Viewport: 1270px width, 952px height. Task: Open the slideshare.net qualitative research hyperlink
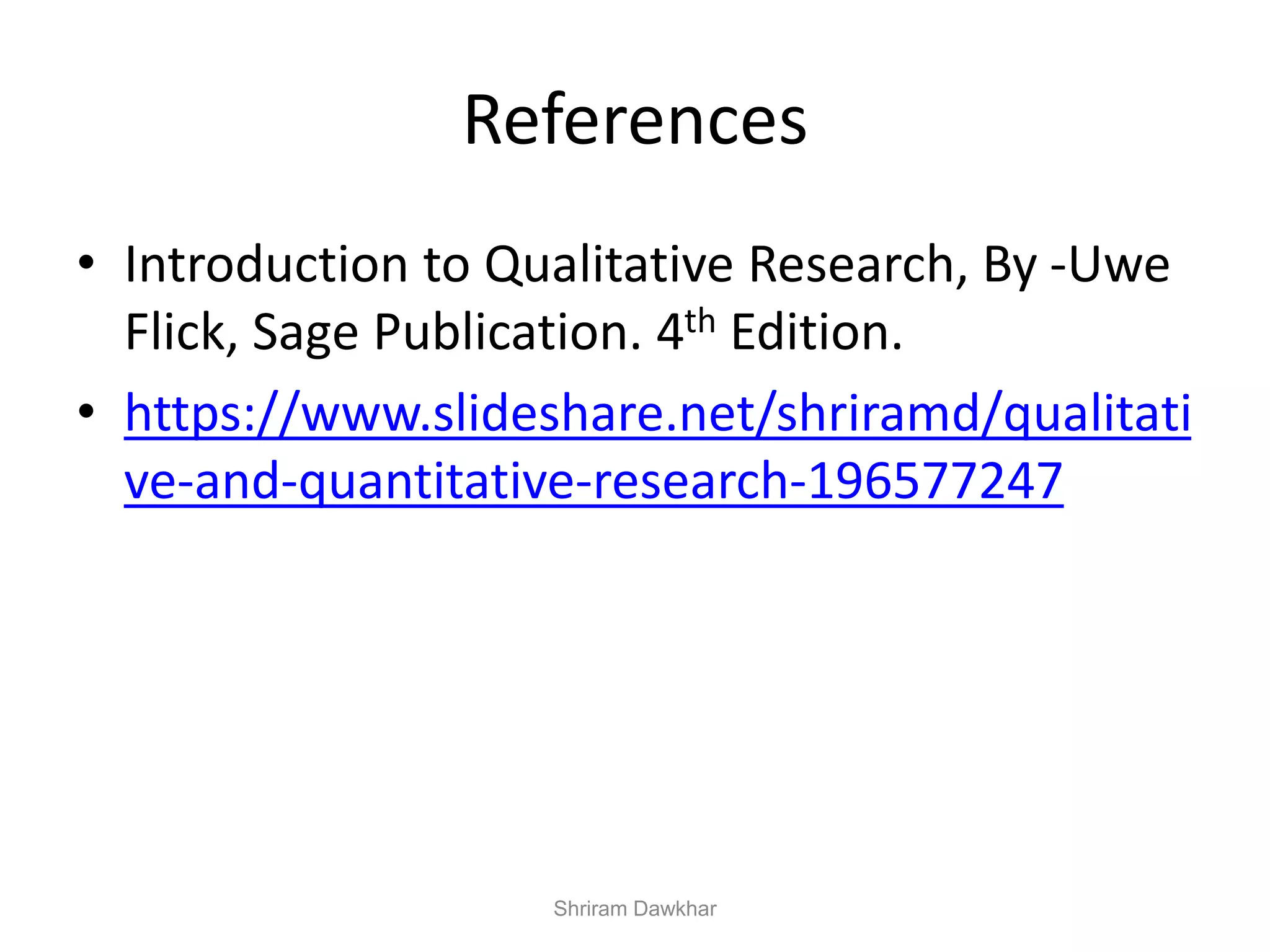[x=657, y=447]
